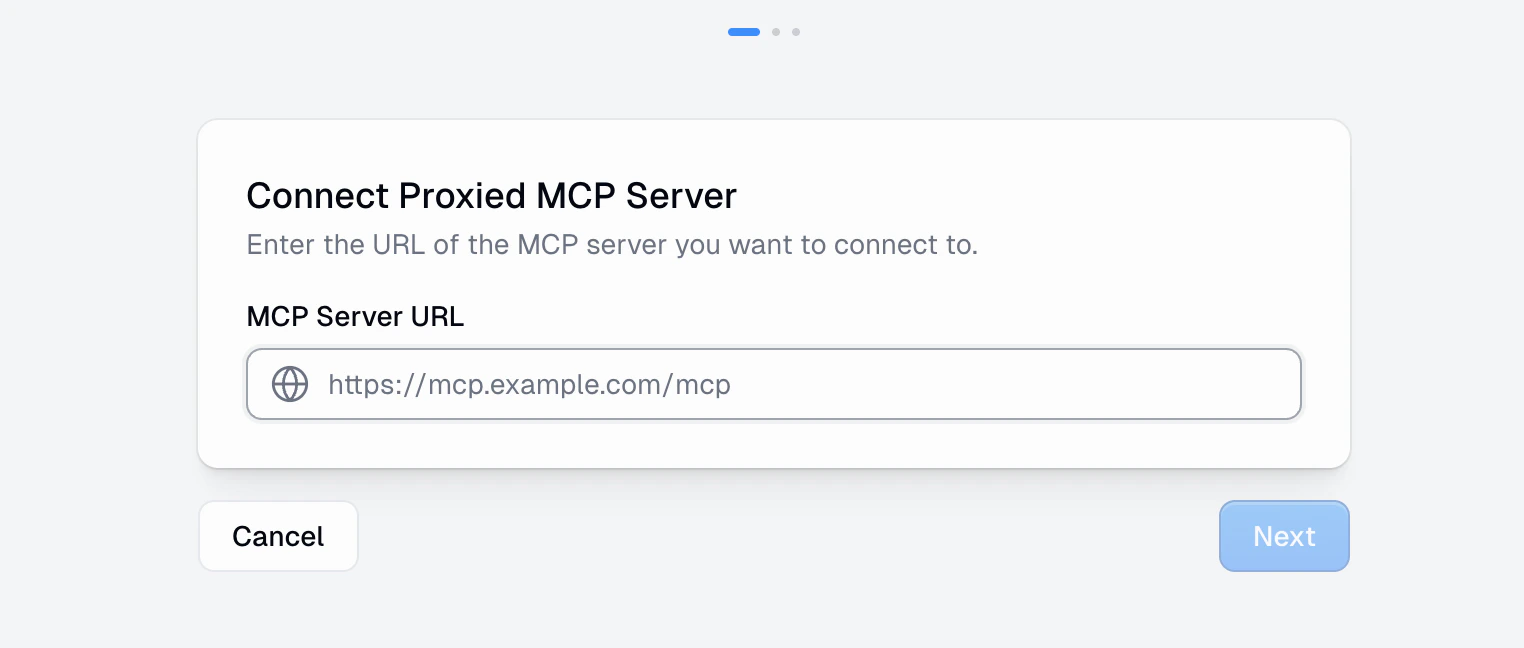1524x648 pixels.
Task: Click the rightmost gray dot in the stepper
Action: [796, 32]
